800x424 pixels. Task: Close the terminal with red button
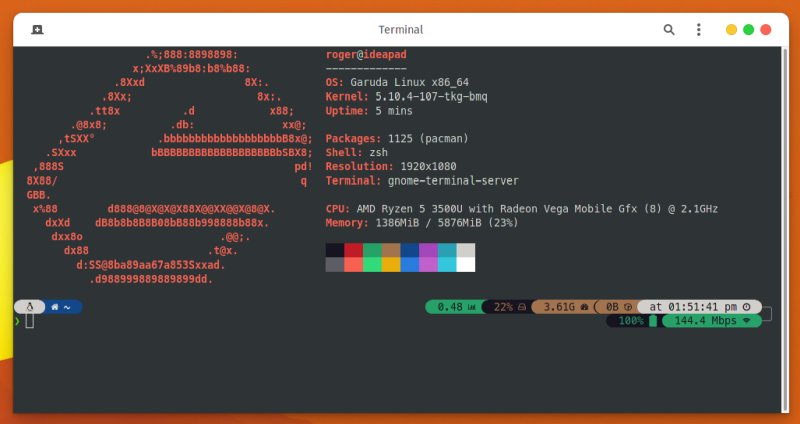[x=766, y=30]
